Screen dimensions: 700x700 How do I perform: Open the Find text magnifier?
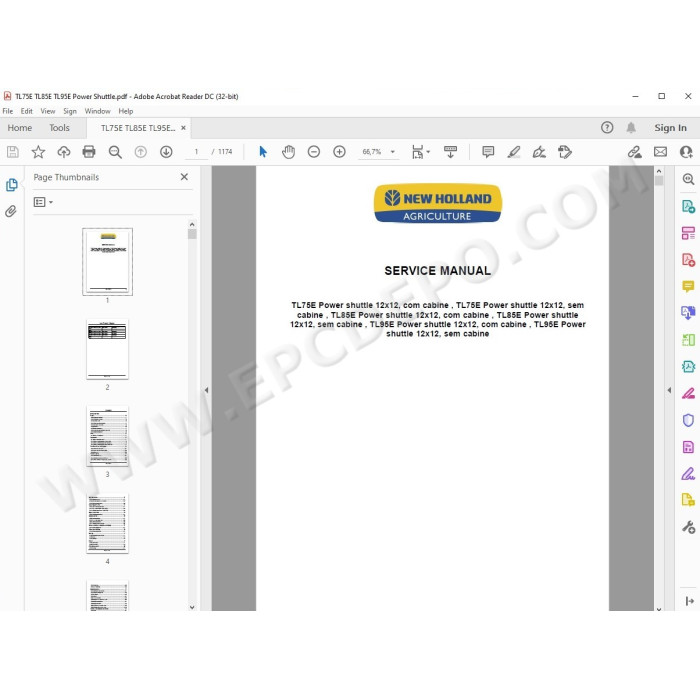(115, 152)
